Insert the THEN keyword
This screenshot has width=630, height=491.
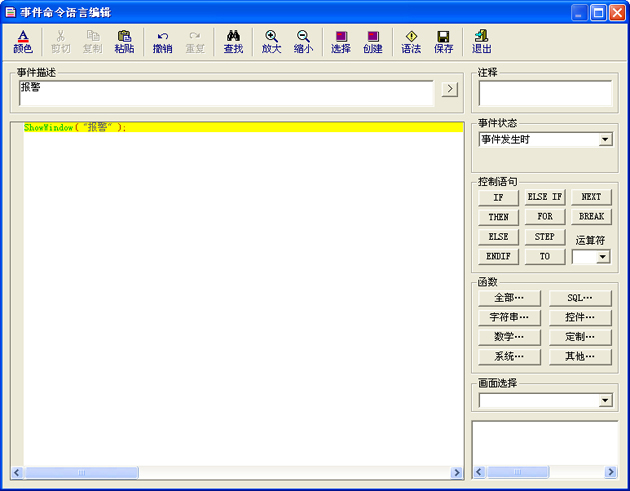point(498,217)
